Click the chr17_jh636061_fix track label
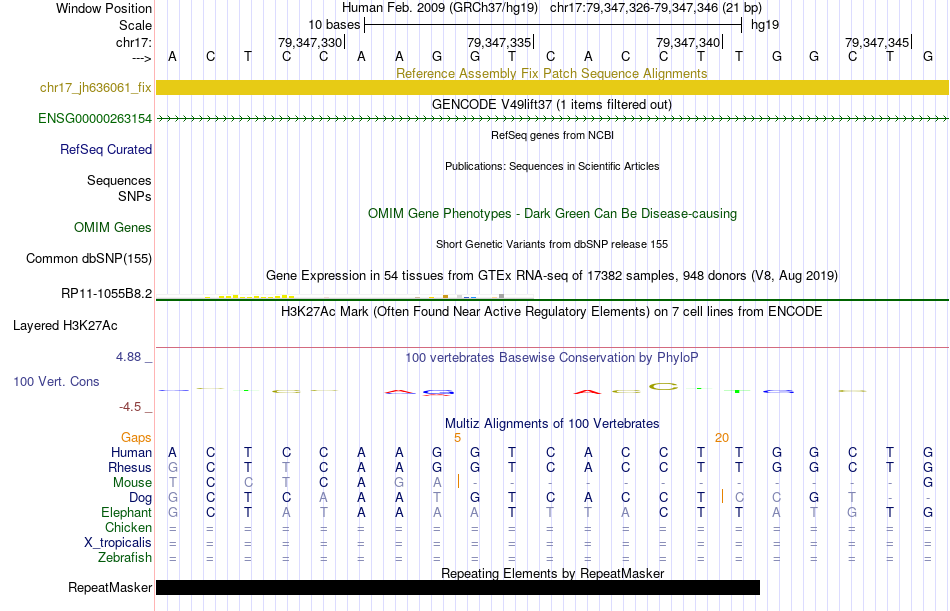The image size is (950, 611). tap(96, 87)
